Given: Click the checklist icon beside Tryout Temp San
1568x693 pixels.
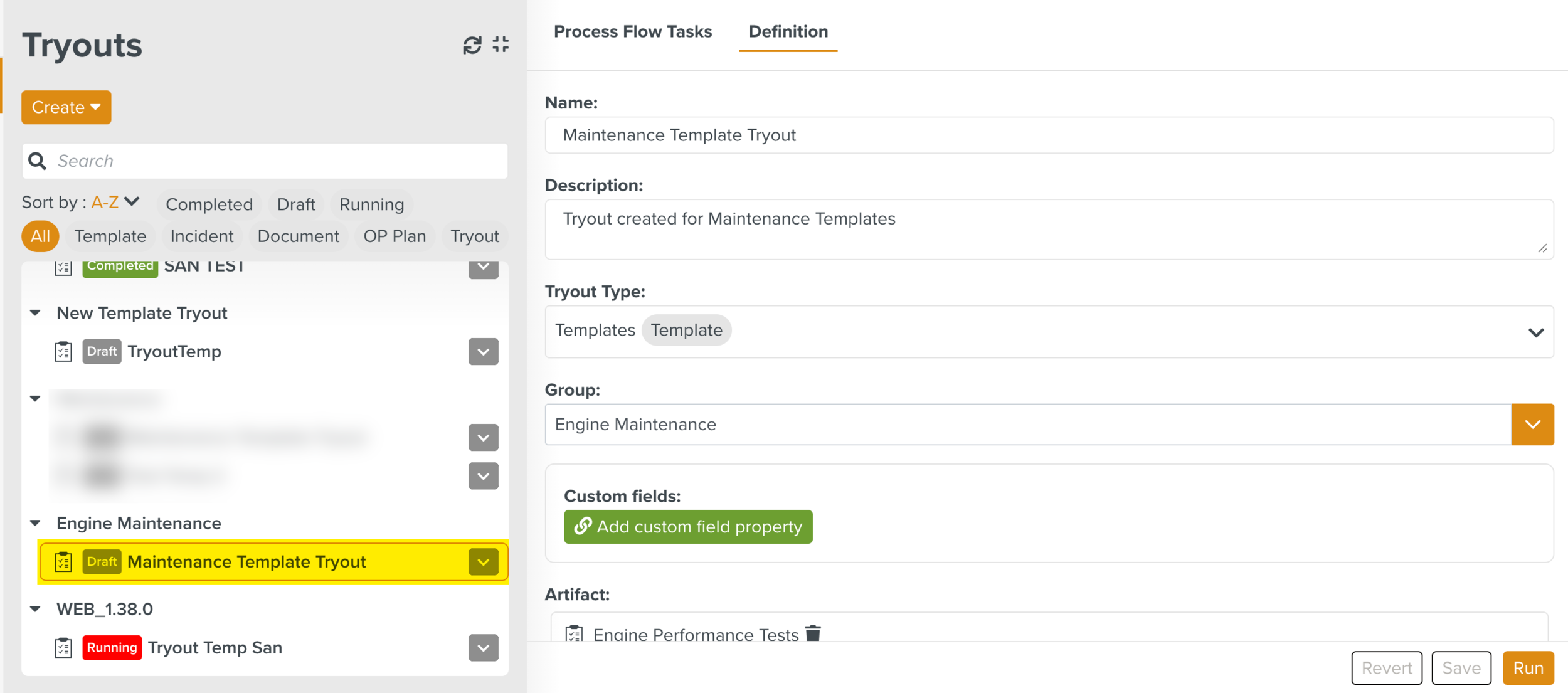Looking at the screenshot, I should coord(63,648).
